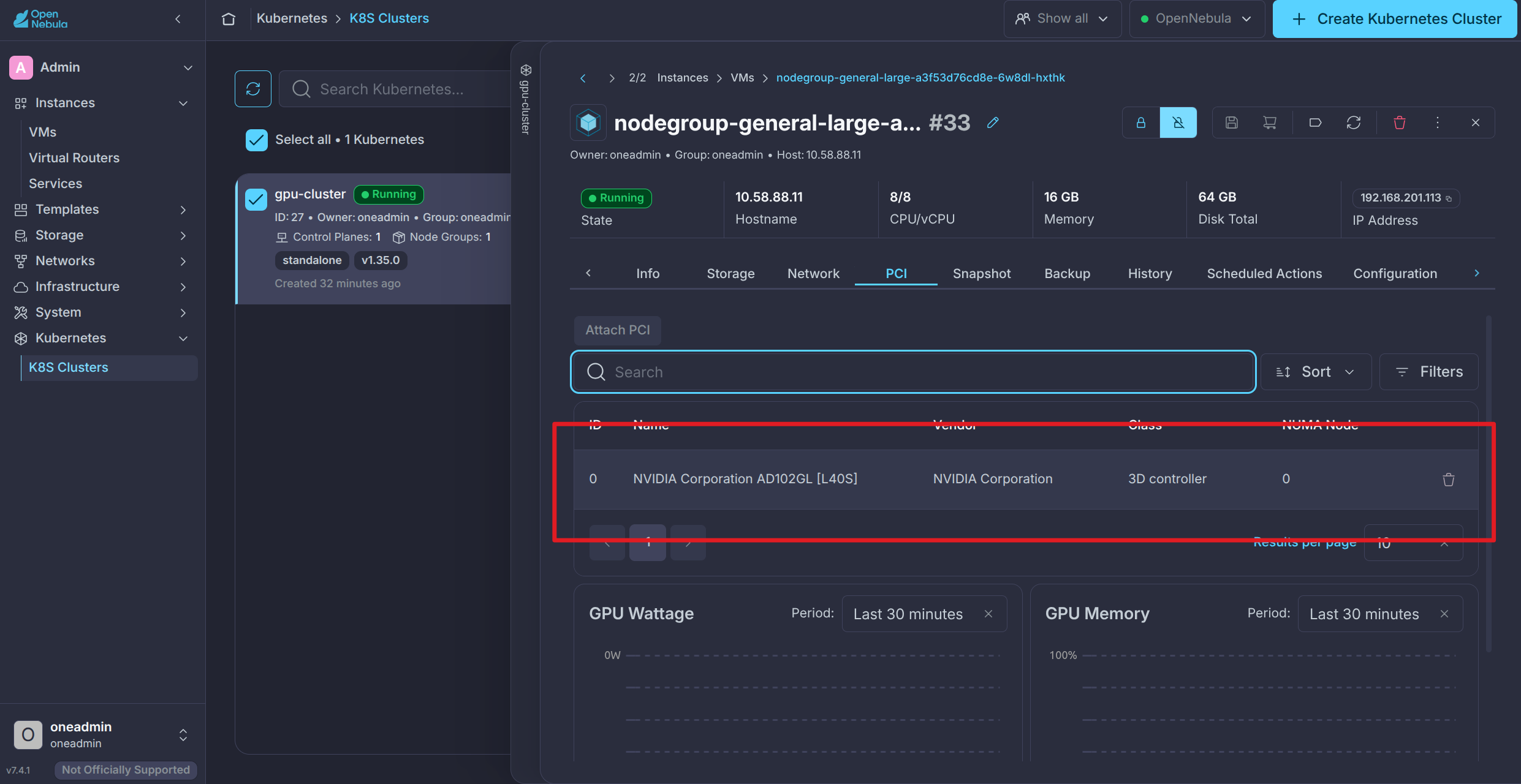This screenshot has height=784, width=1521.
Task: Click the lock VM icon
Action: tap(1141, 123)
